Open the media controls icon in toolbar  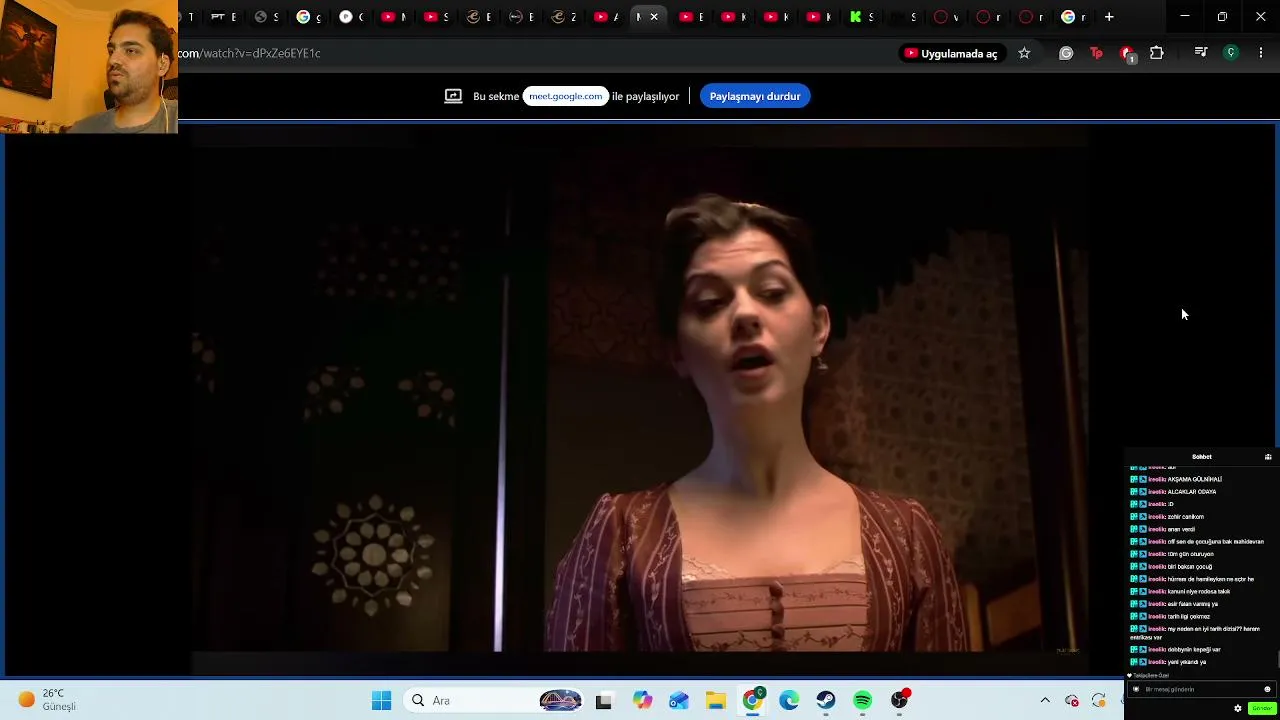tap(1201, 53)
